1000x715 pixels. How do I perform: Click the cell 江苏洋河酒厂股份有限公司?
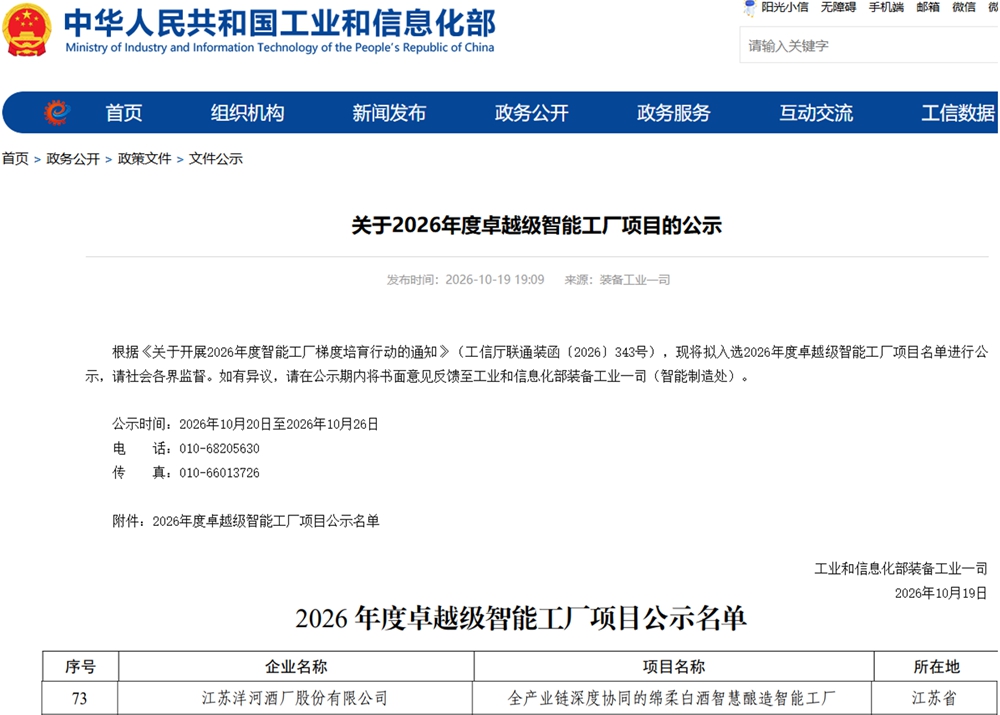click(x=295, y=698)
